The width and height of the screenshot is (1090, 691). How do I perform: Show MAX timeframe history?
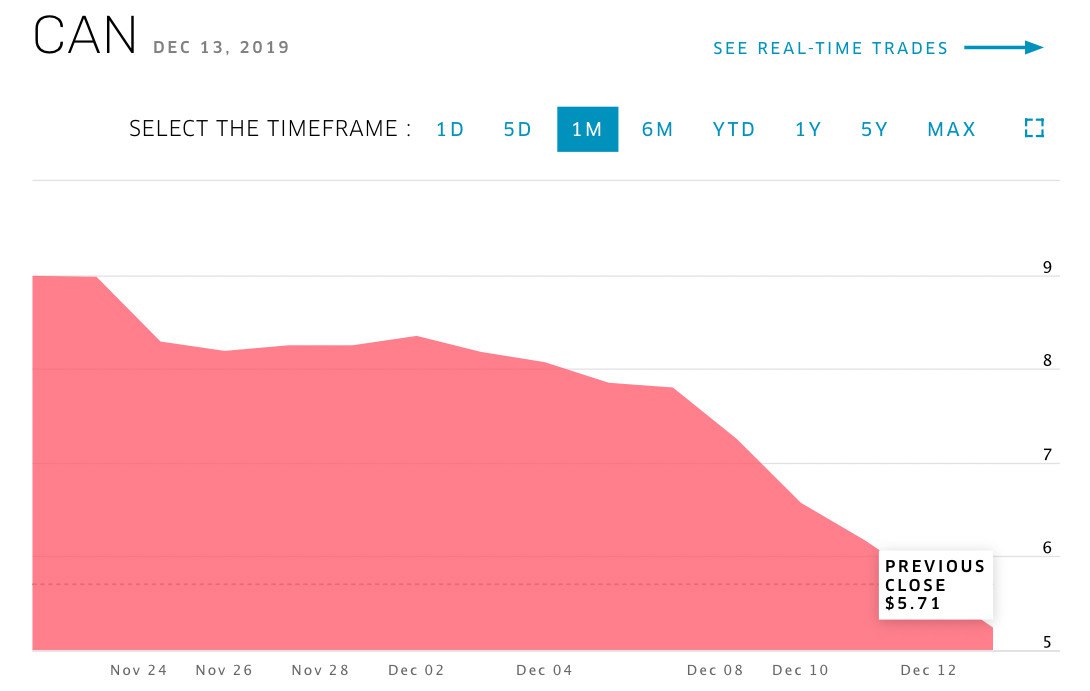[x=952, y=129]
